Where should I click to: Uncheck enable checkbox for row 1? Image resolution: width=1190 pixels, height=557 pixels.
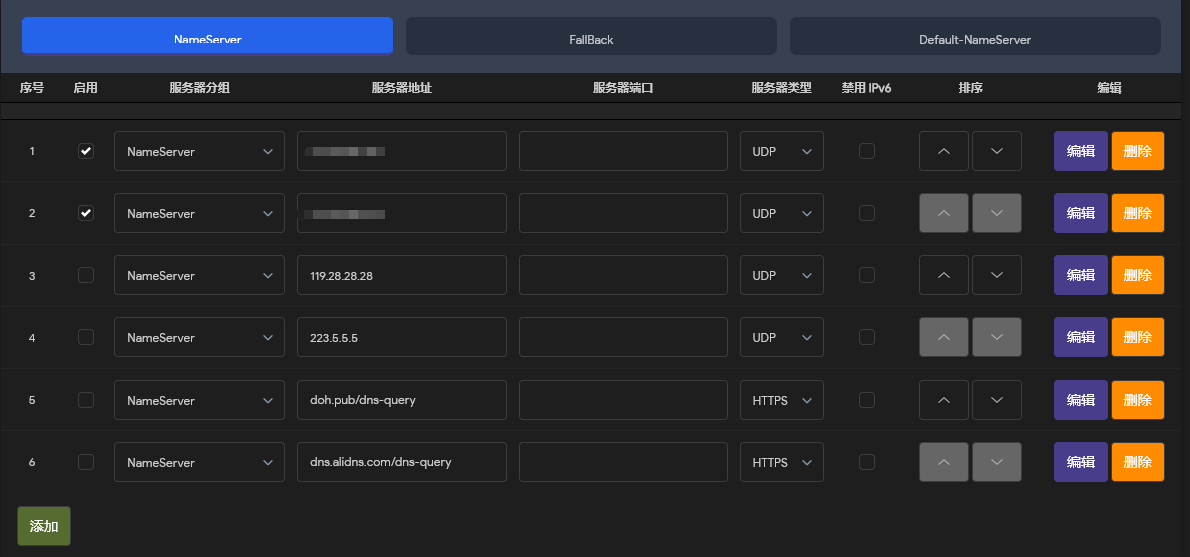coord(86,151)
